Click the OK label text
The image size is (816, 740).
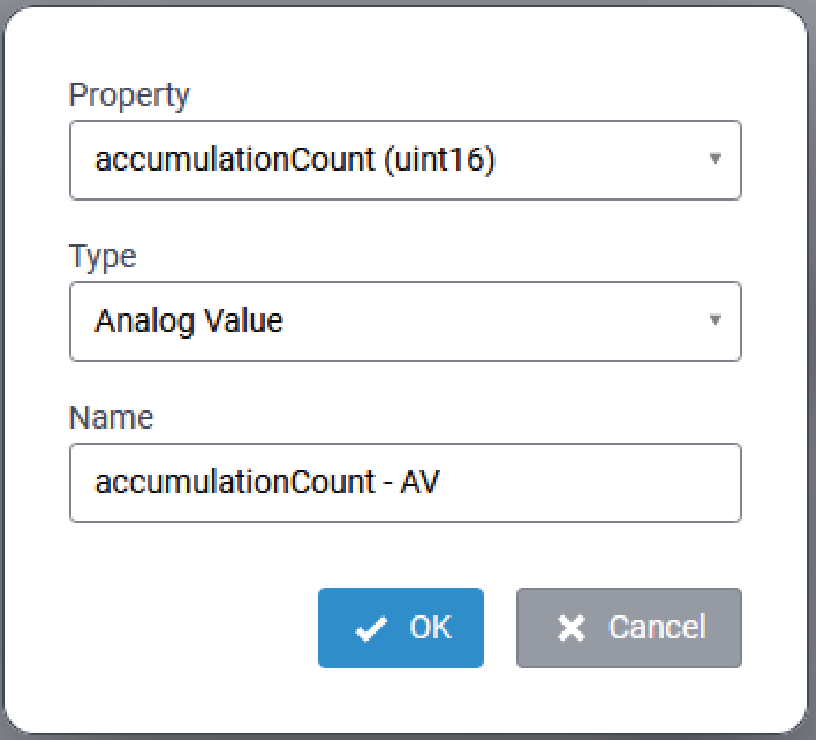coord(431,628)
